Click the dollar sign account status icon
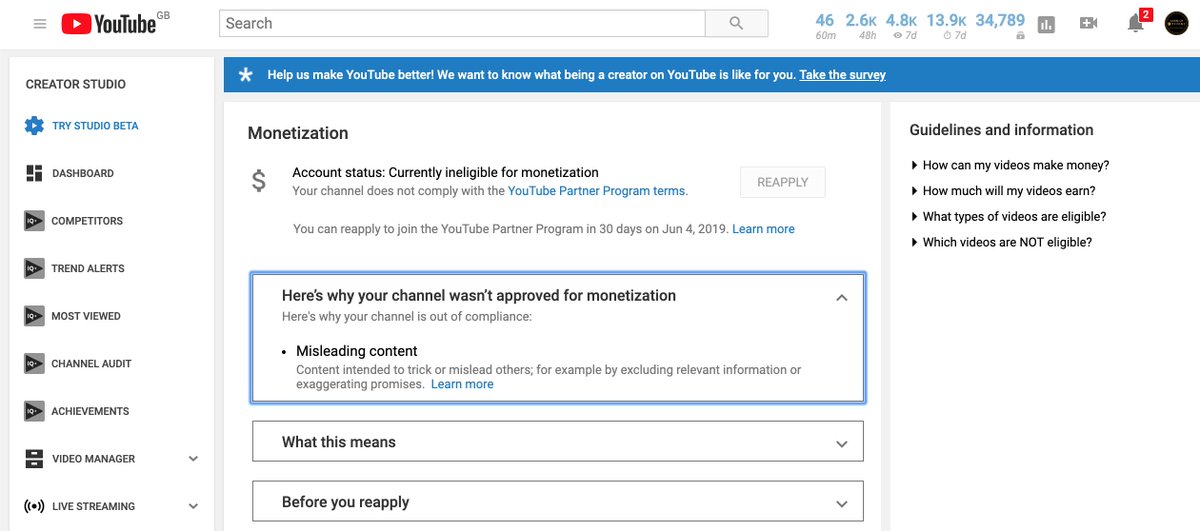 pos(259,181)
